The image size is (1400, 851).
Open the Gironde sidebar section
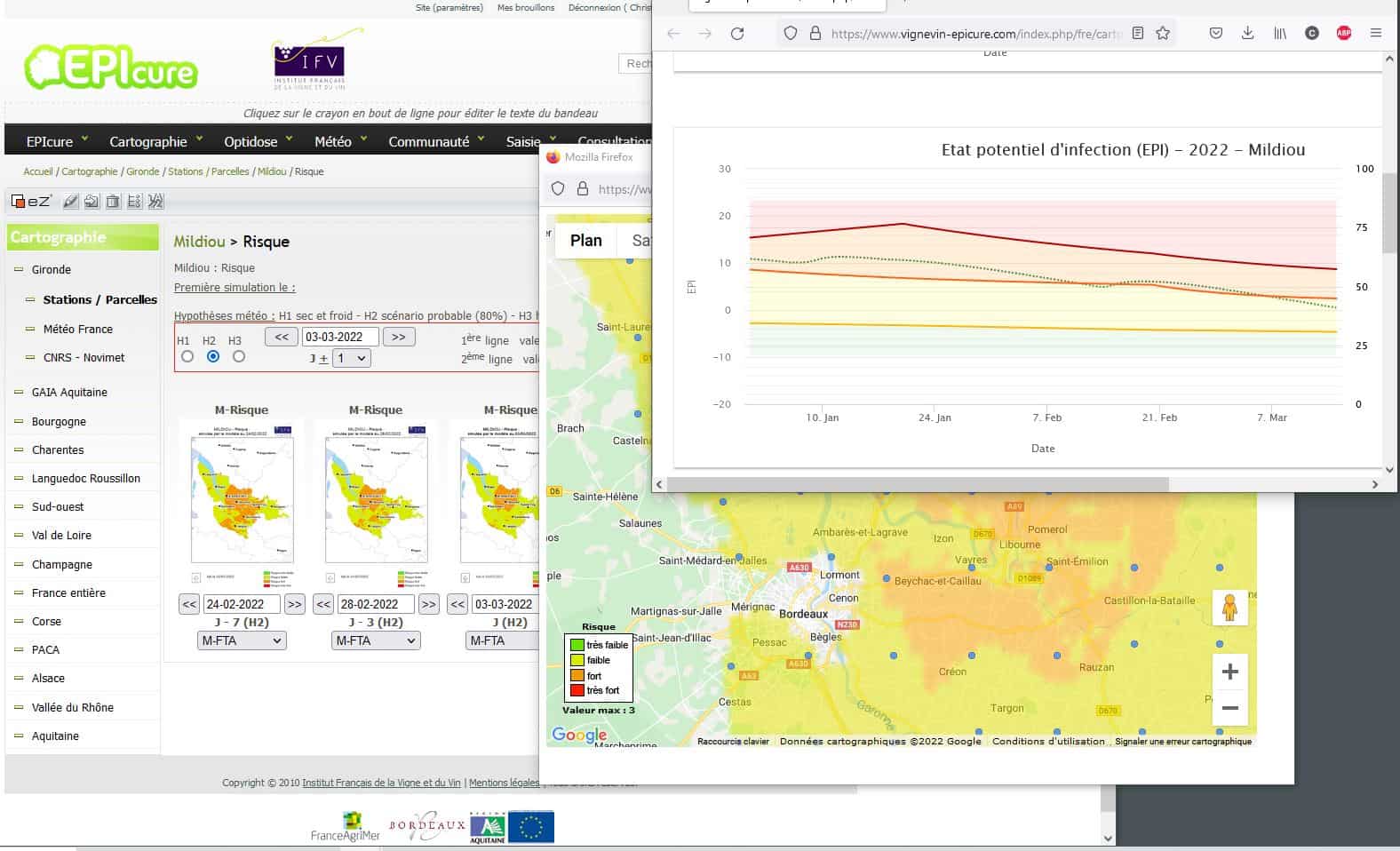(52, 269)
